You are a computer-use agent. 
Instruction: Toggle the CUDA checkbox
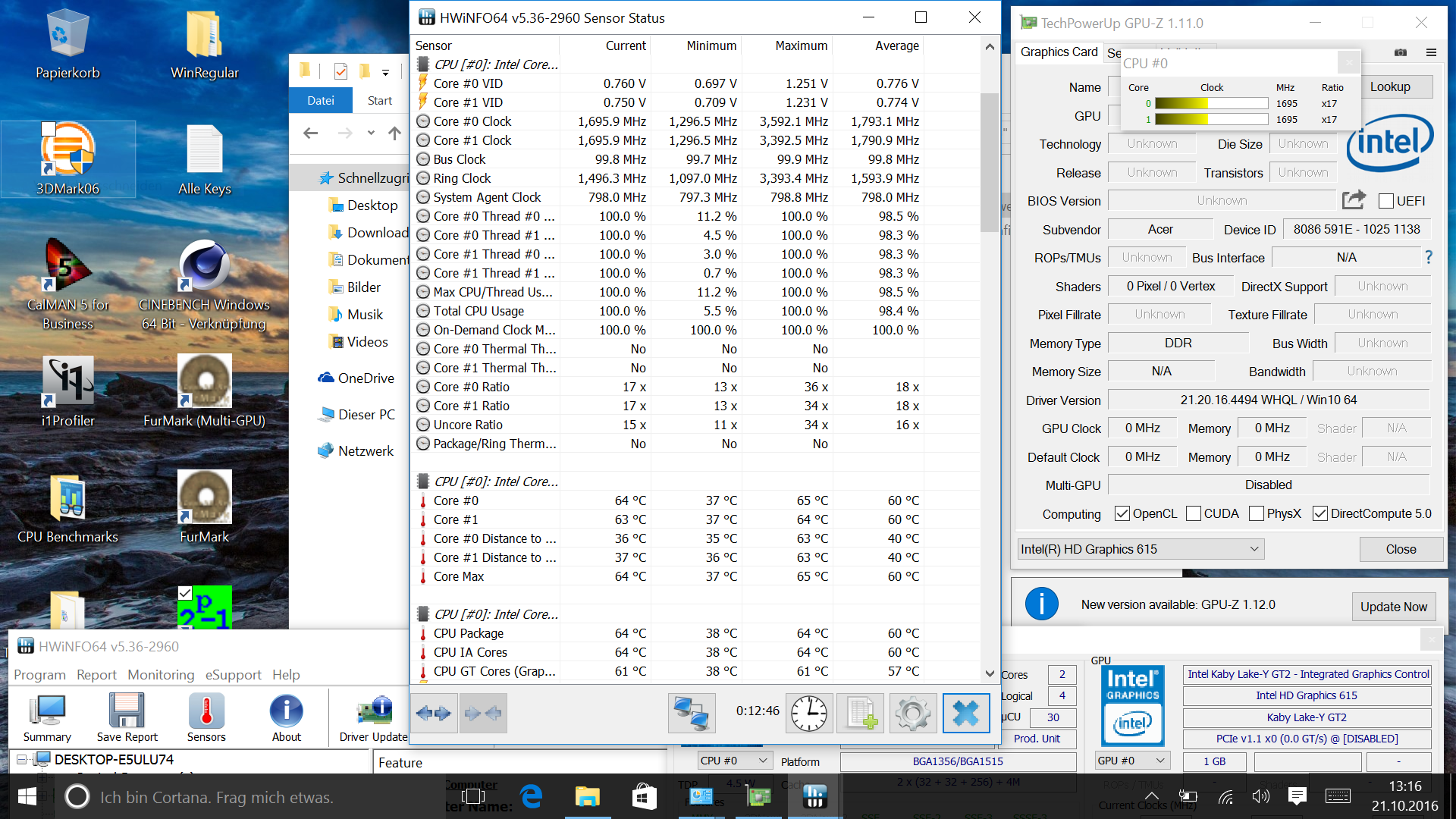(1194, 513)
